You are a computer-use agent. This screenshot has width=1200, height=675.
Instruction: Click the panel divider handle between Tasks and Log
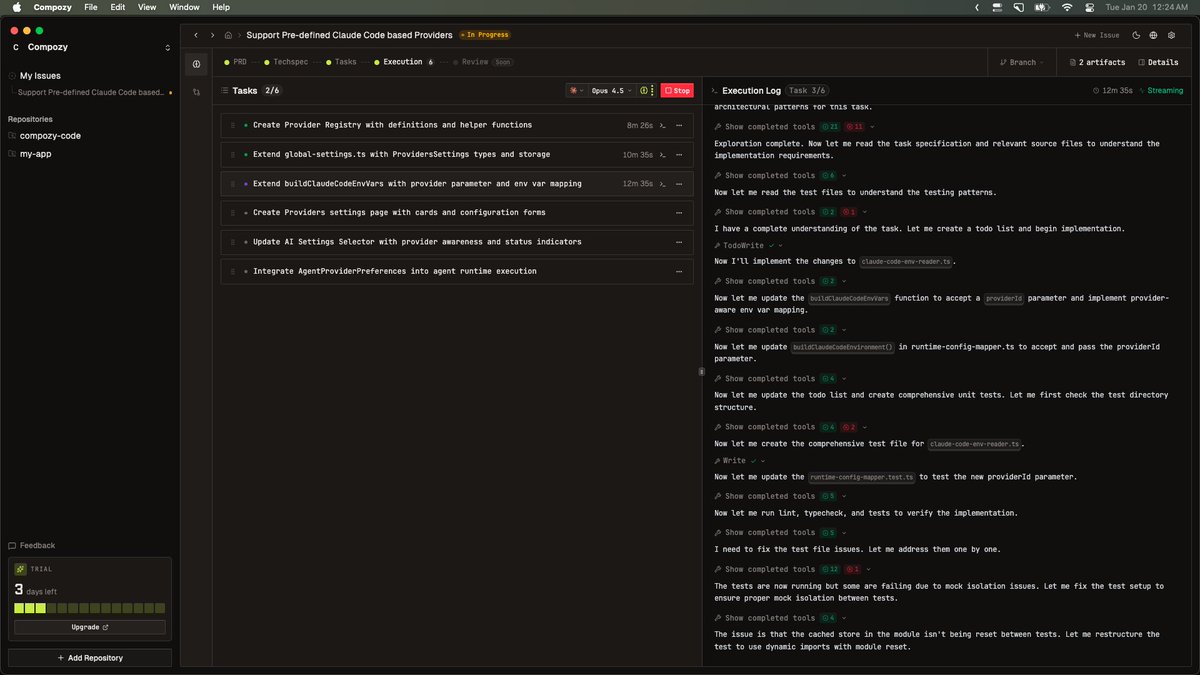[700, 371]
